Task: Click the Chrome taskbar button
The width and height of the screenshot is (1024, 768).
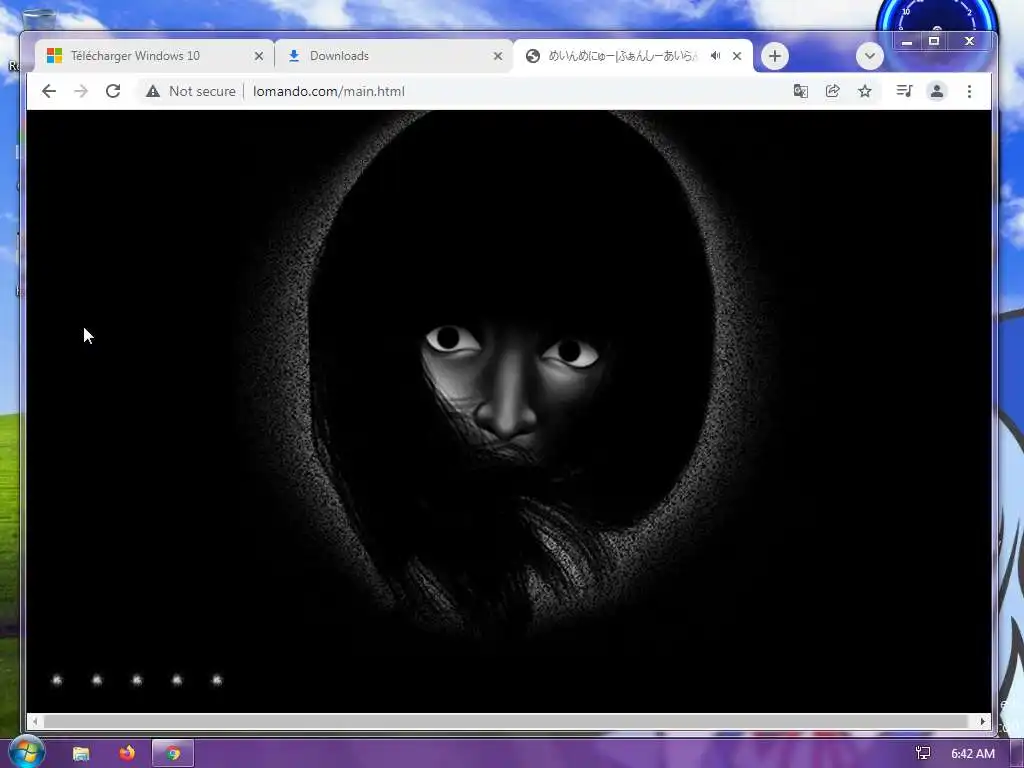Action: coord(173,754)
